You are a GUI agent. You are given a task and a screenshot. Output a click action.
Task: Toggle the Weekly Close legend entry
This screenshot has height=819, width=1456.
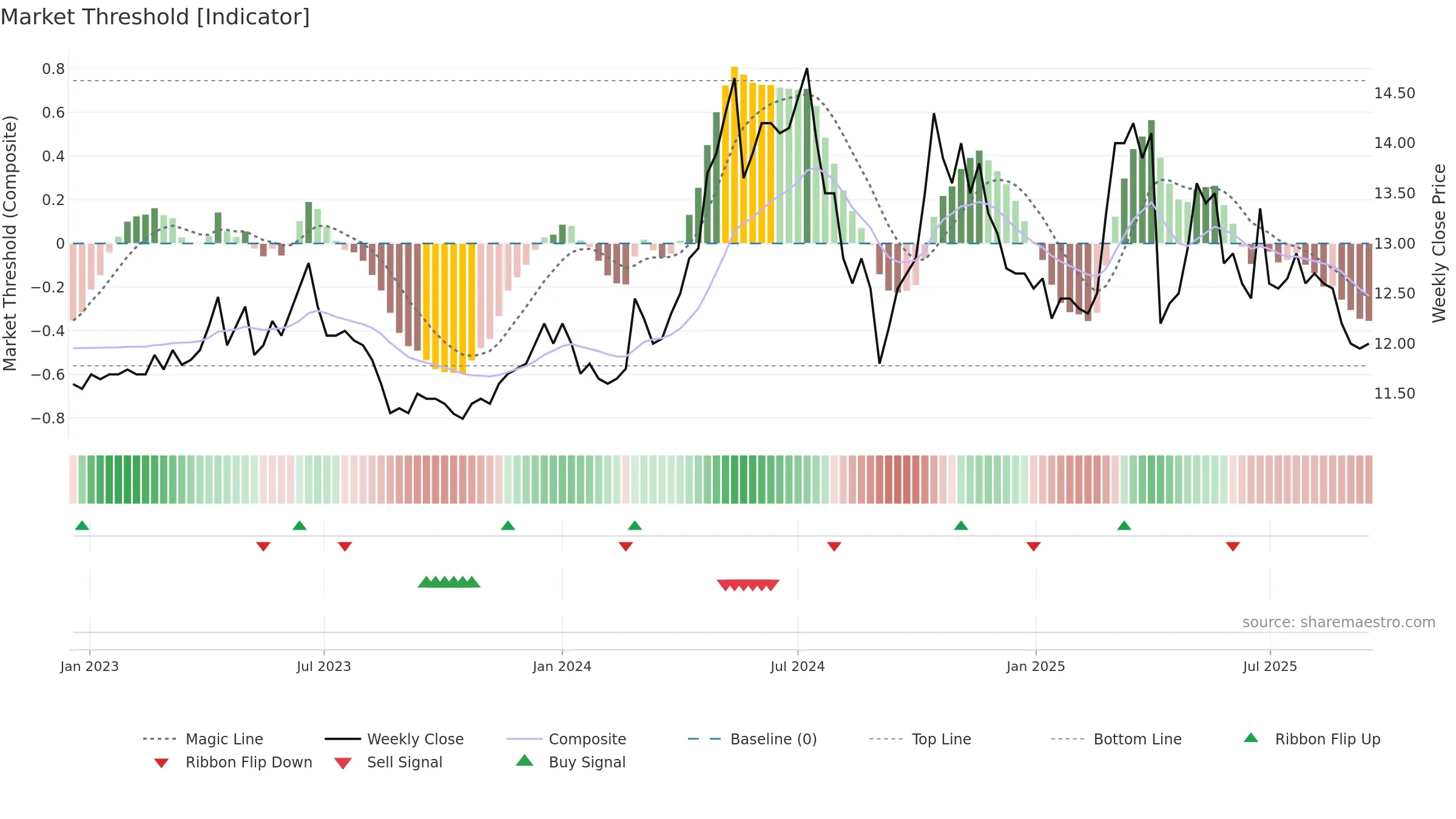pos(394,739)
